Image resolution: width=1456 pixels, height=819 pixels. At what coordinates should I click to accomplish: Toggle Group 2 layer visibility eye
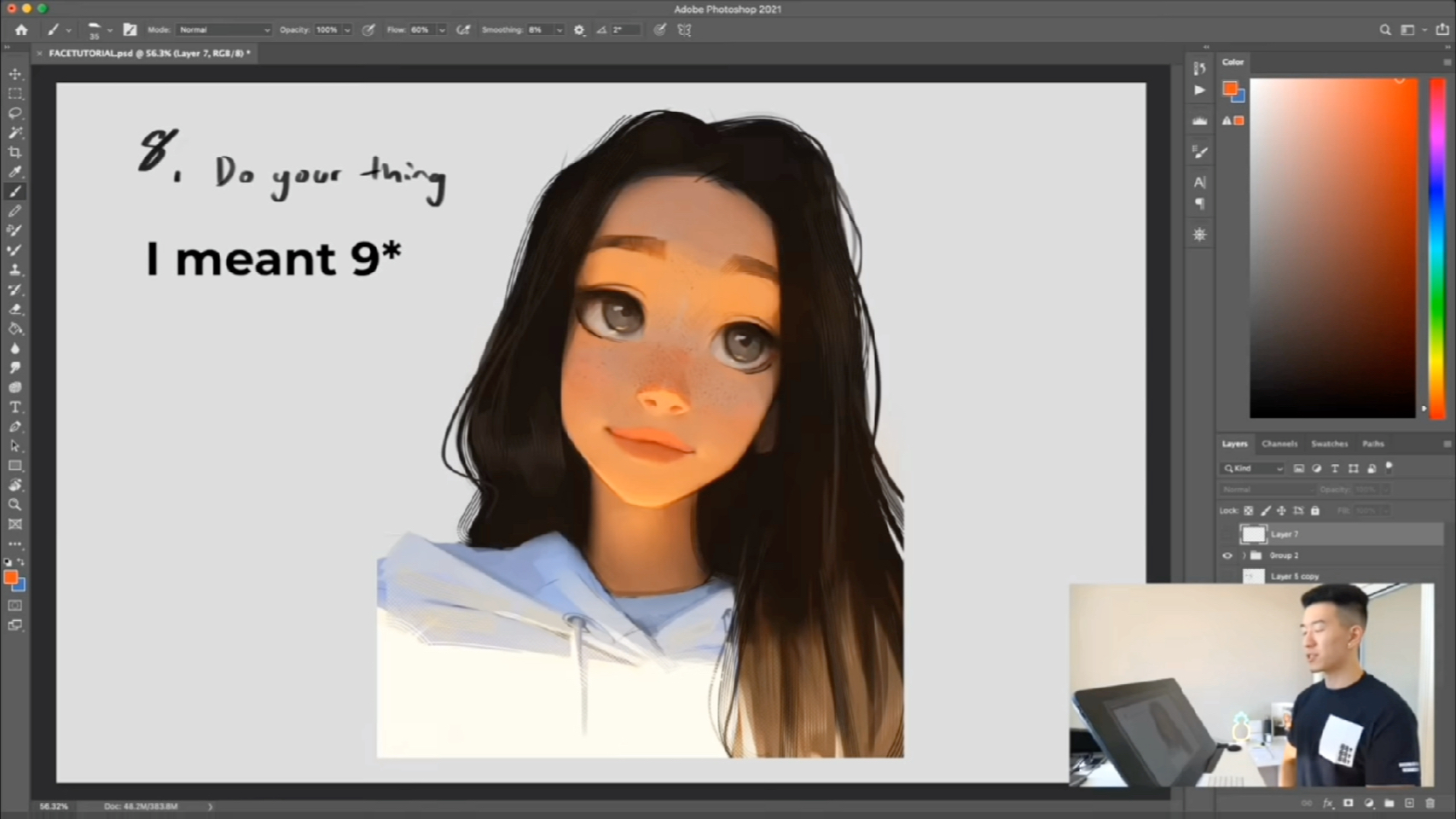tap(1227, 555)
